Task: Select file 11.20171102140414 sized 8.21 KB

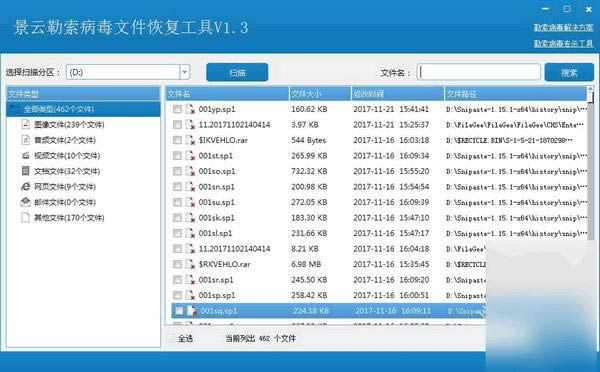Action: point(234,249)
